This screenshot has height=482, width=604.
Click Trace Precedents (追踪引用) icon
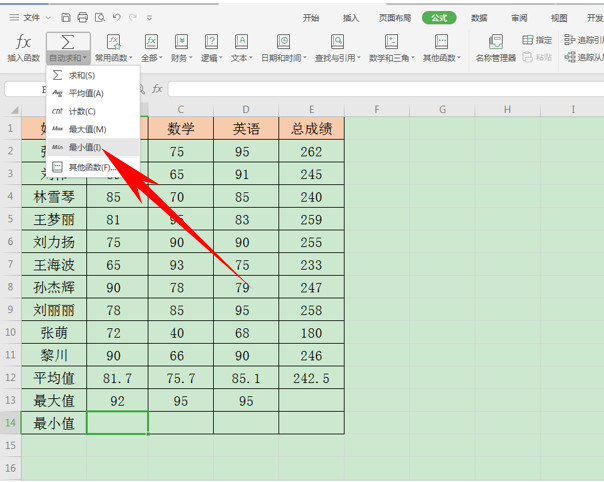tap(569, 40)
